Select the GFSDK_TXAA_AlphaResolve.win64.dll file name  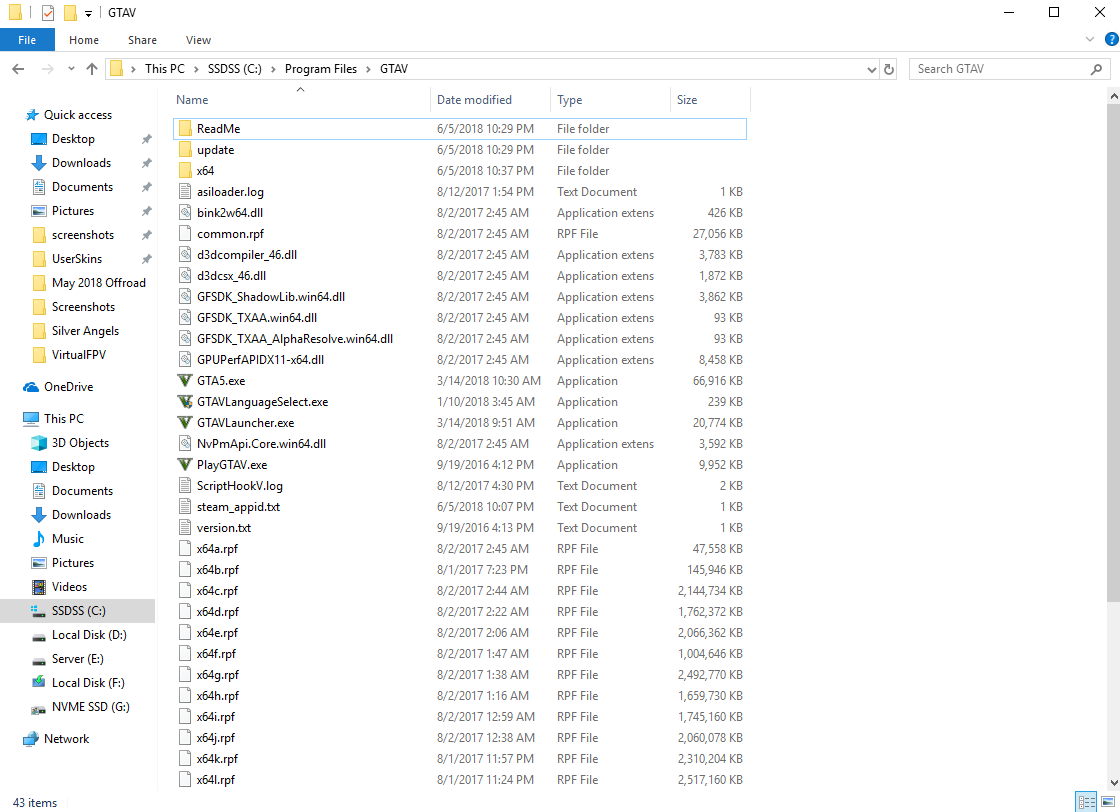[x=294, y=339]
